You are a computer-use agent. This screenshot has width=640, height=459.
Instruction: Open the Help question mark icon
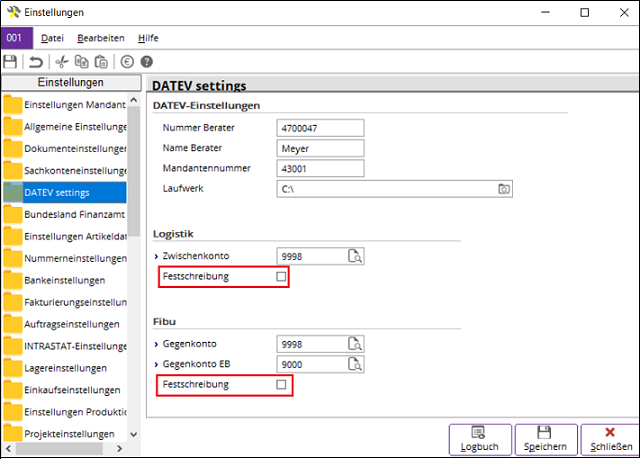pos(147,62)
